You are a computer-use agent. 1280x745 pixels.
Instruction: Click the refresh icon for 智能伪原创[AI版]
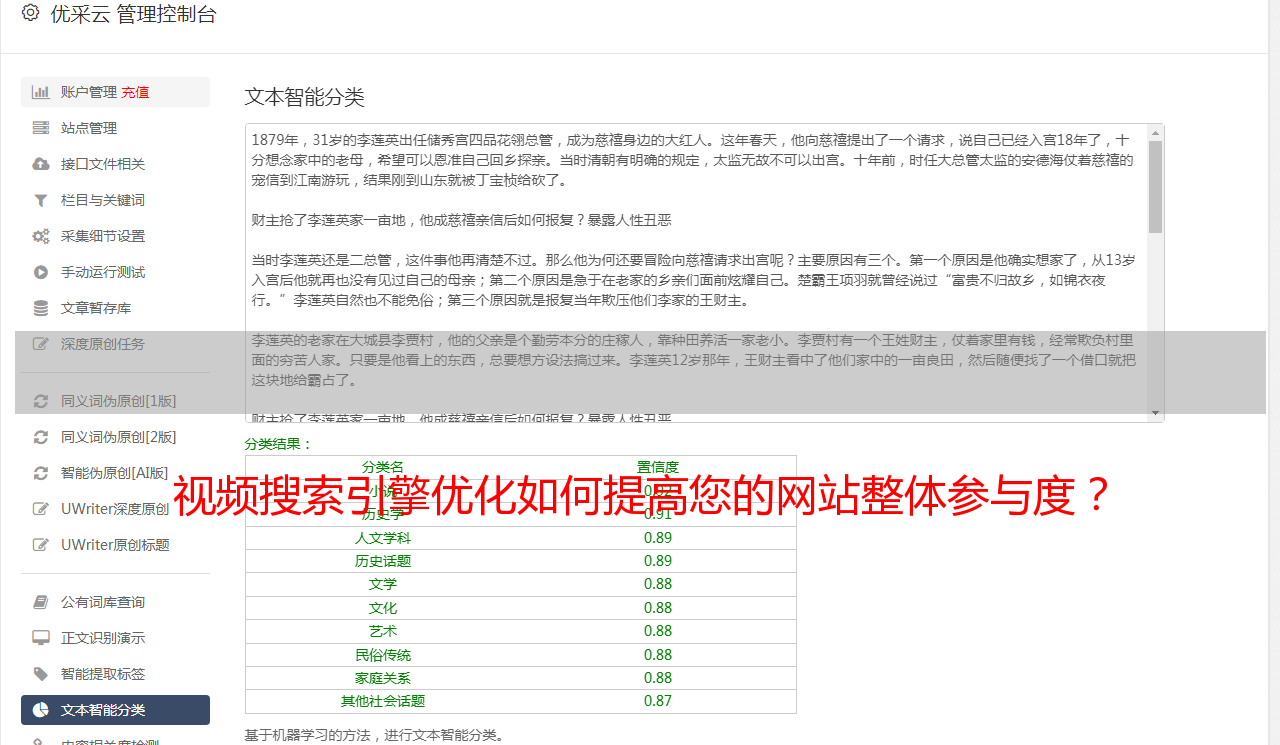click(x=41, y=473)
